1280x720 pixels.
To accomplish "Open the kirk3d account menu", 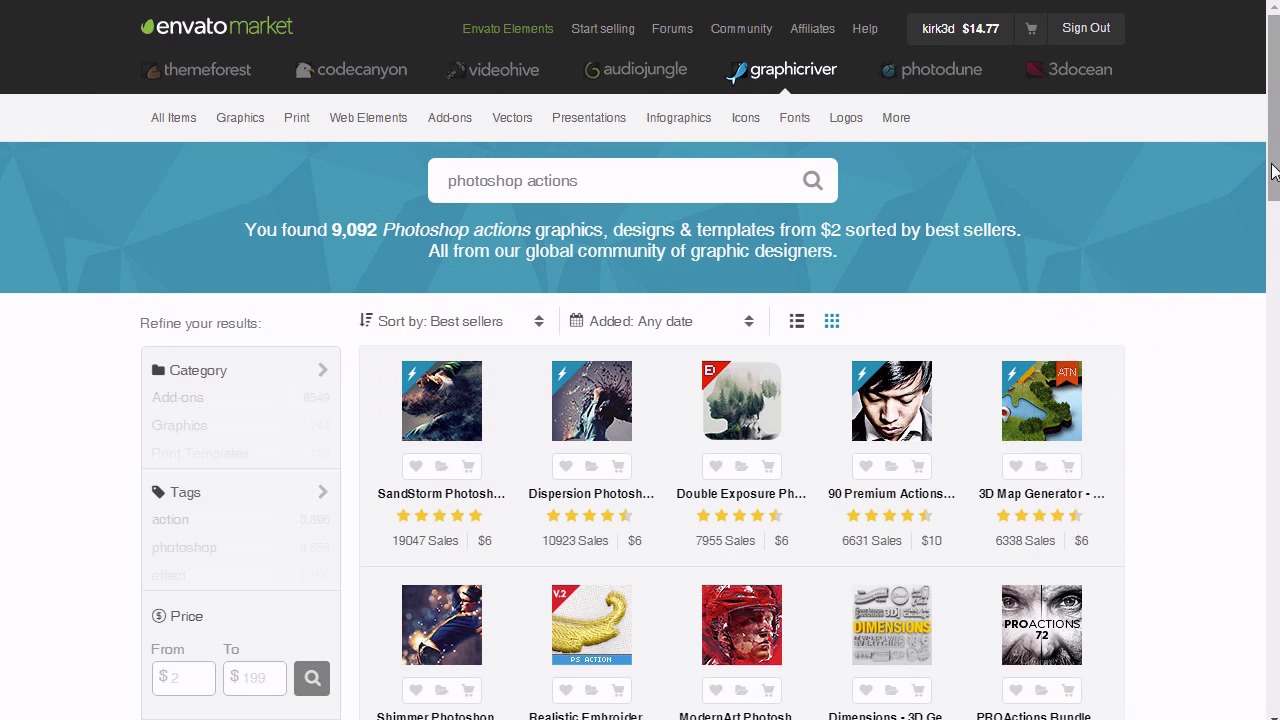I will (x=960, y=29).
